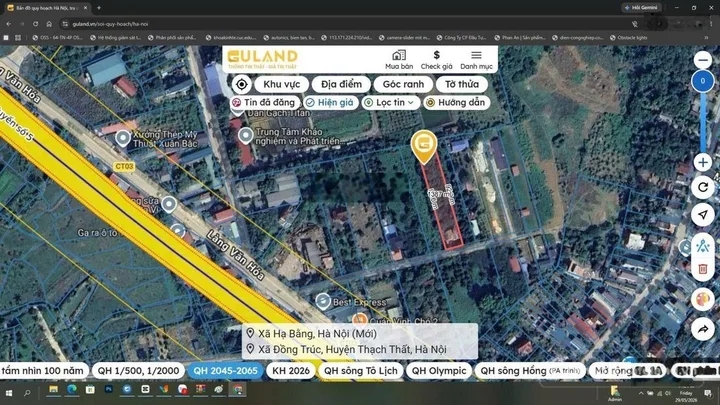Click the blue zoom slider handle

(x=703, y=81)
